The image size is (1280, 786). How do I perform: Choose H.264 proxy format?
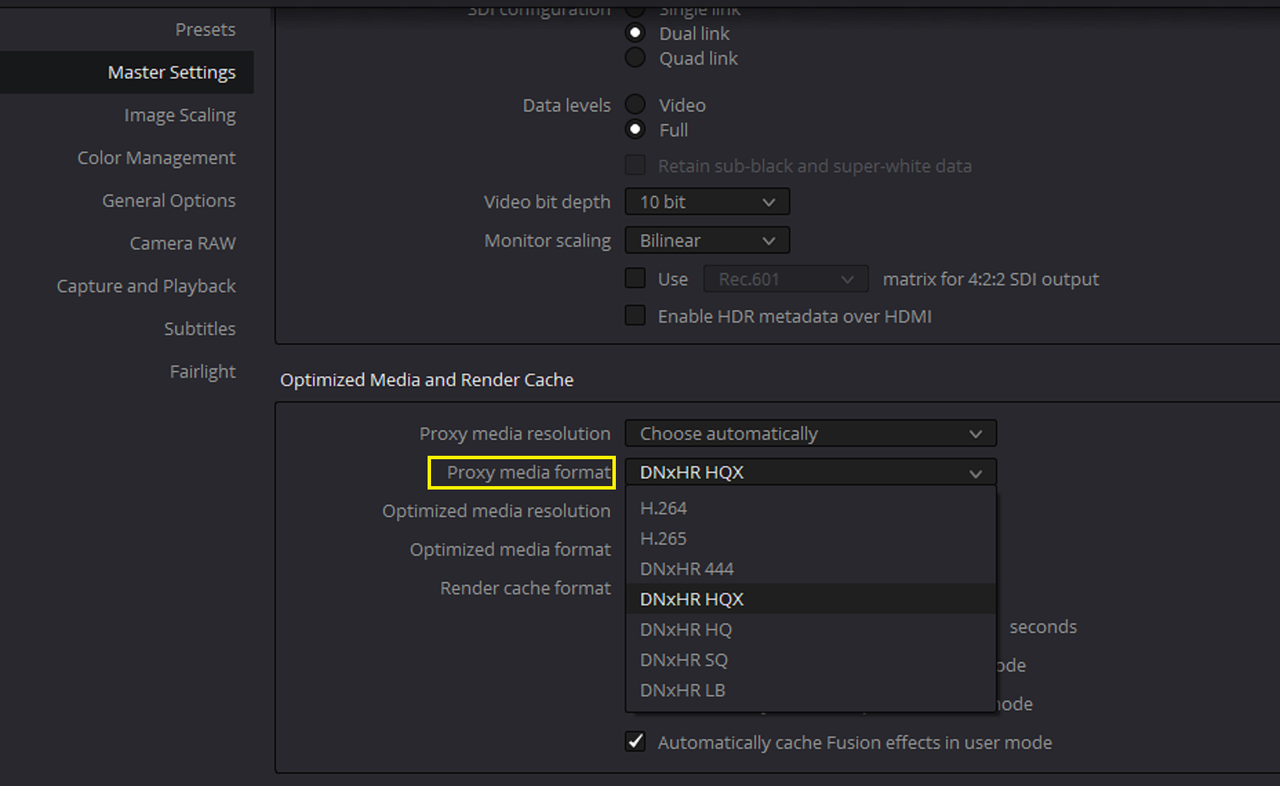coord(810,508)
